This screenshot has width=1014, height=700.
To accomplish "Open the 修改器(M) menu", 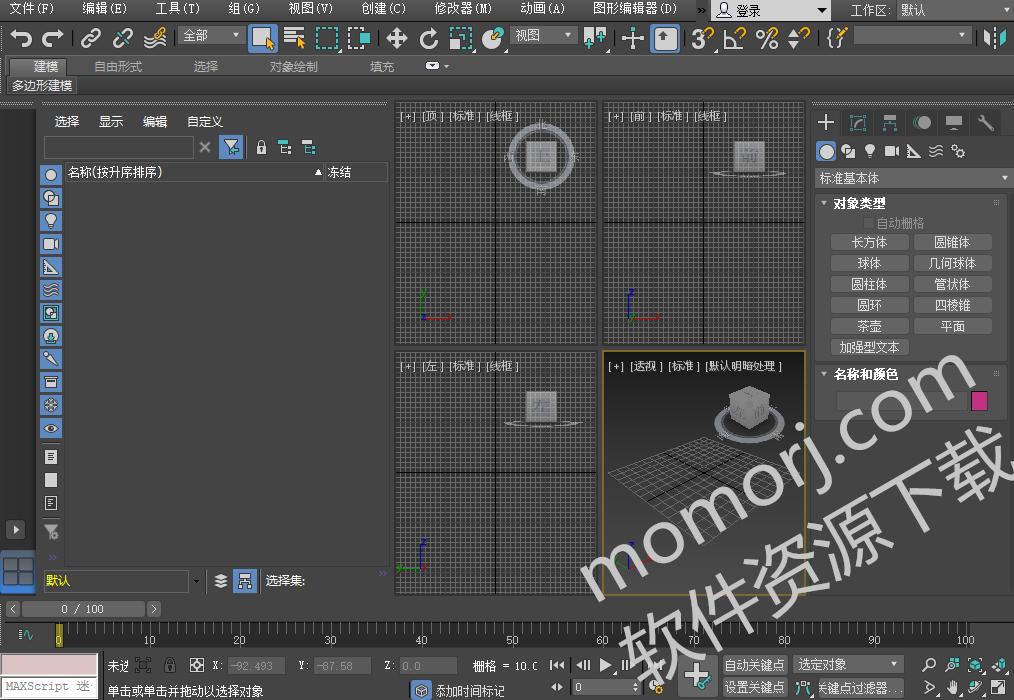I will tap(463, 9).
